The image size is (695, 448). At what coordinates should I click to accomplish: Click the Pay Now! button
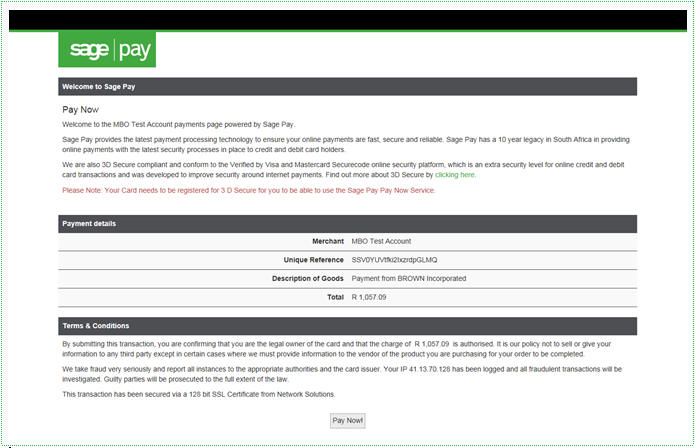coord(348,421)
